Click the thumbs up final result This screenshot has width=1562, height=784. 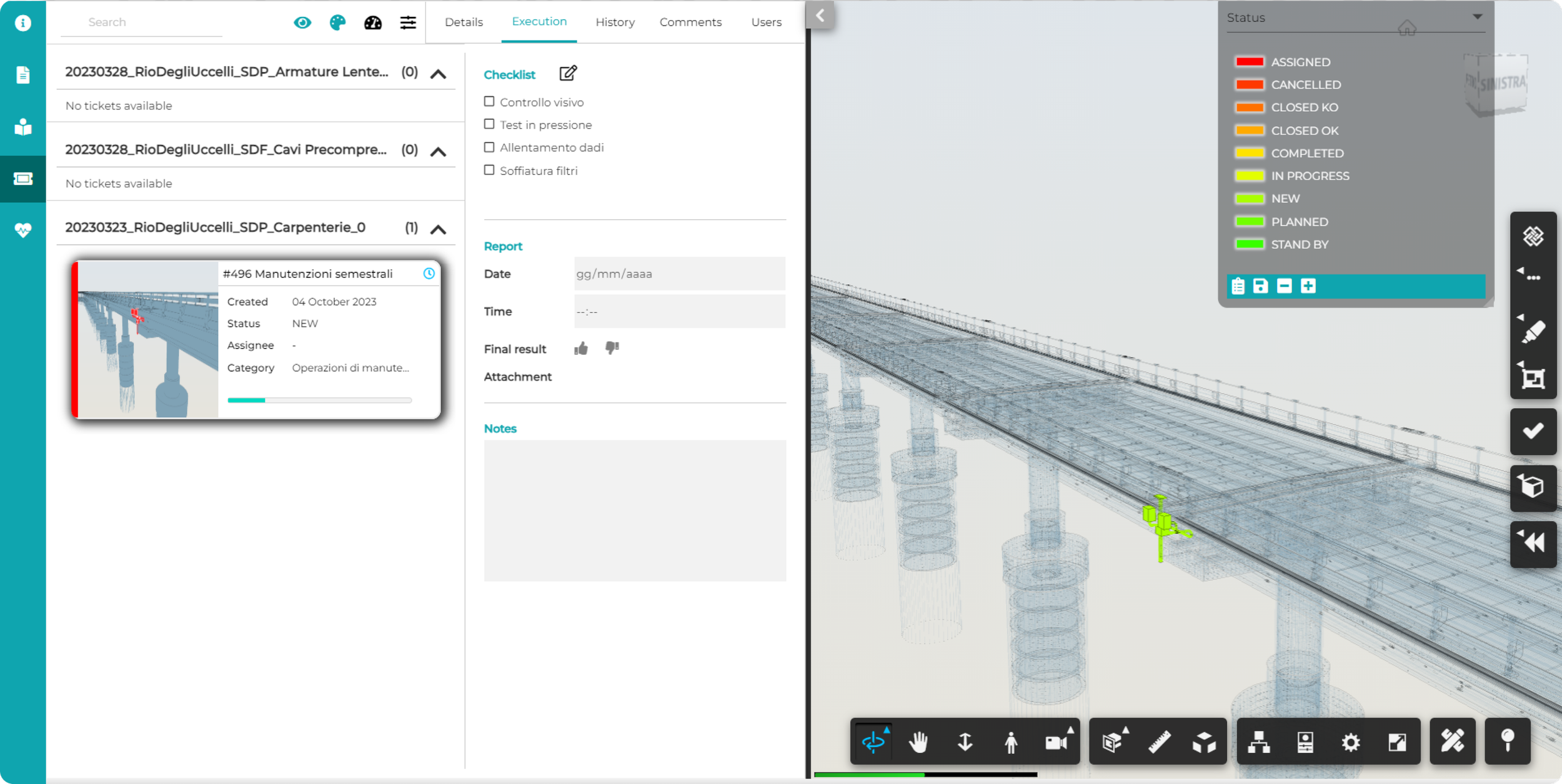pyautogui.click(x=581, y=349)
